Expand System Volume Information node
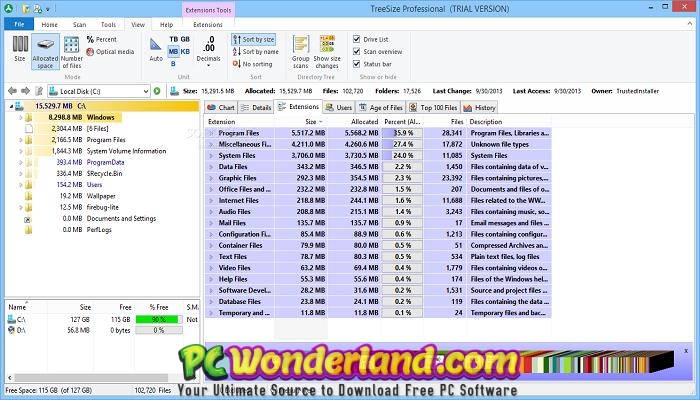 tap(21, 151)
